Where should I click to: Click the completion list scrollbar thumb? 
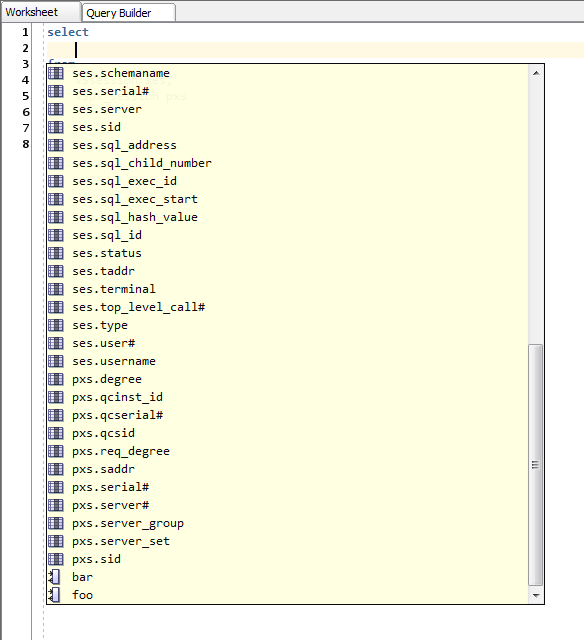(535, 464)
